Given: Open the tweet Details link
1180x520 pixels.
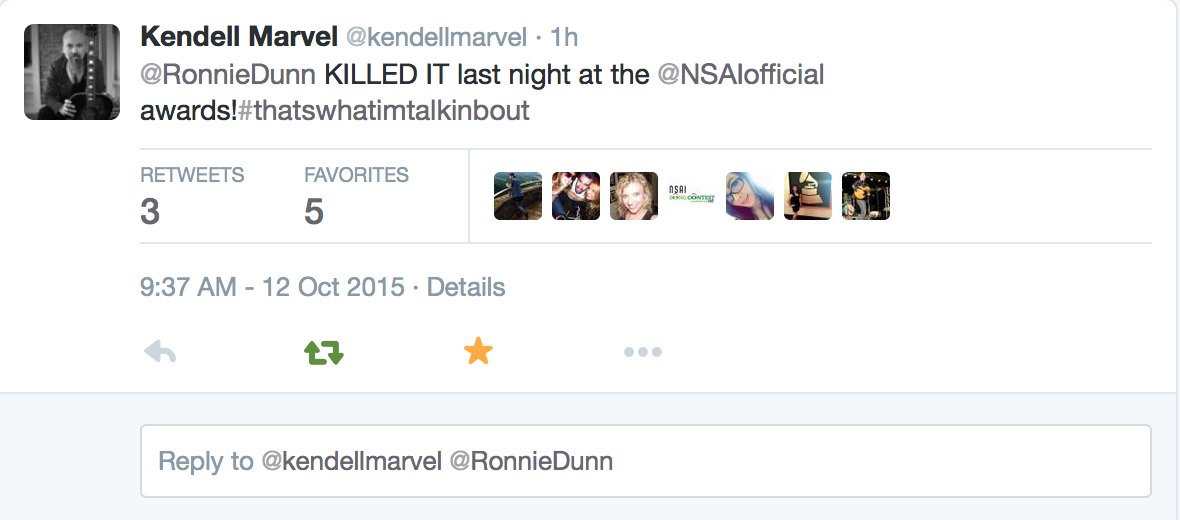Looking at the screenshot, I should tap(466, 288).
